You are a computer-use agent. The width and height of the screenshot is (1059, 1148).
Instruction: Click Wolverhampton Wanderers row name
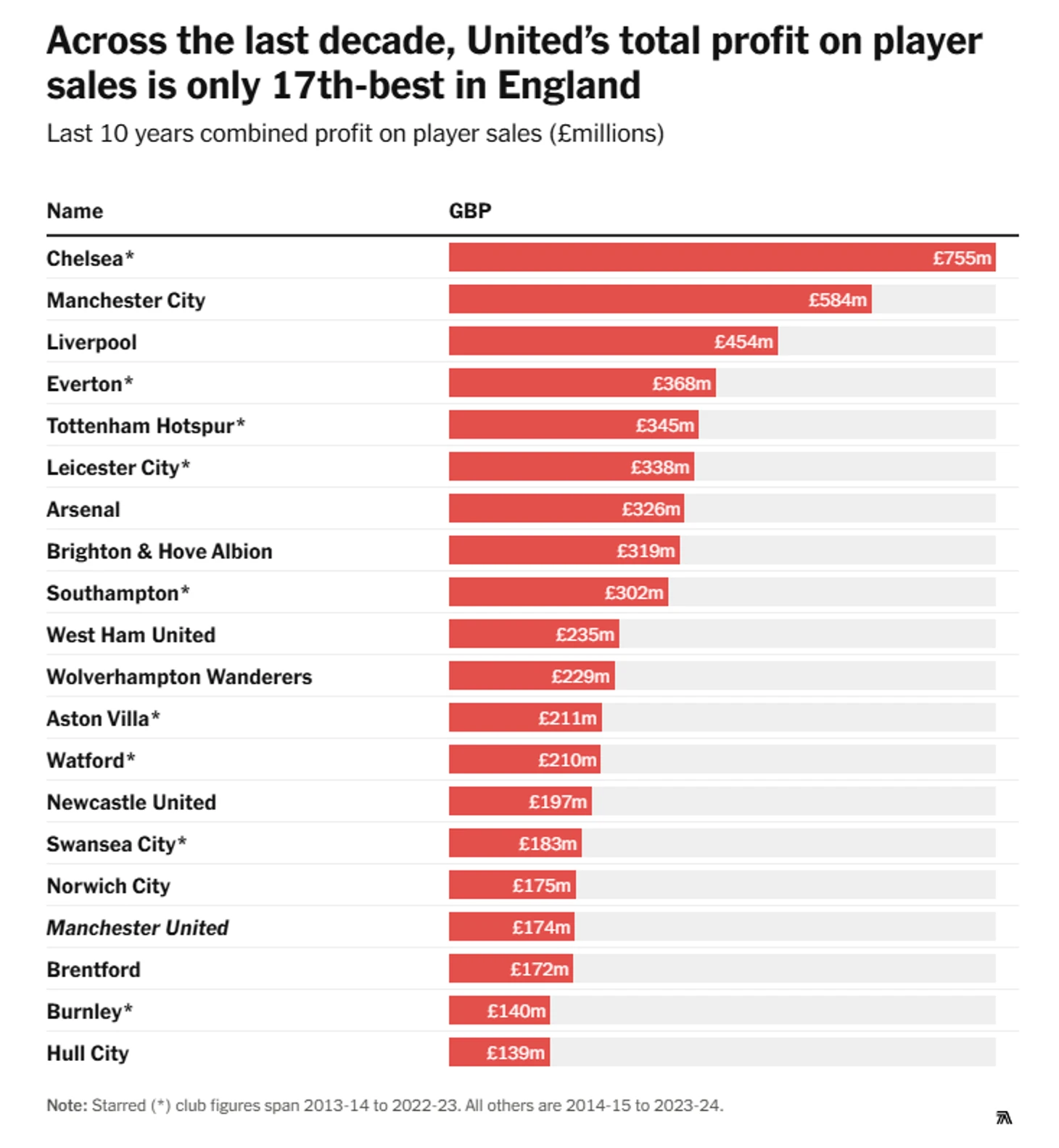tap(179, 677)
